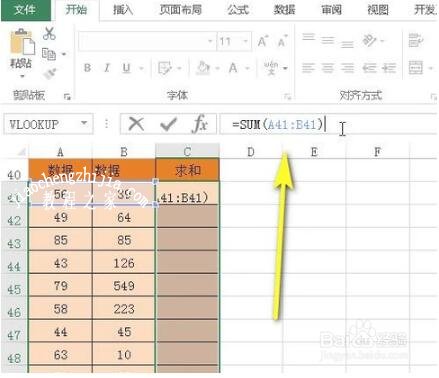This screenshot has height=378, width=439.
Task: Click cell containing 549
Action: [x=124, y=286]
